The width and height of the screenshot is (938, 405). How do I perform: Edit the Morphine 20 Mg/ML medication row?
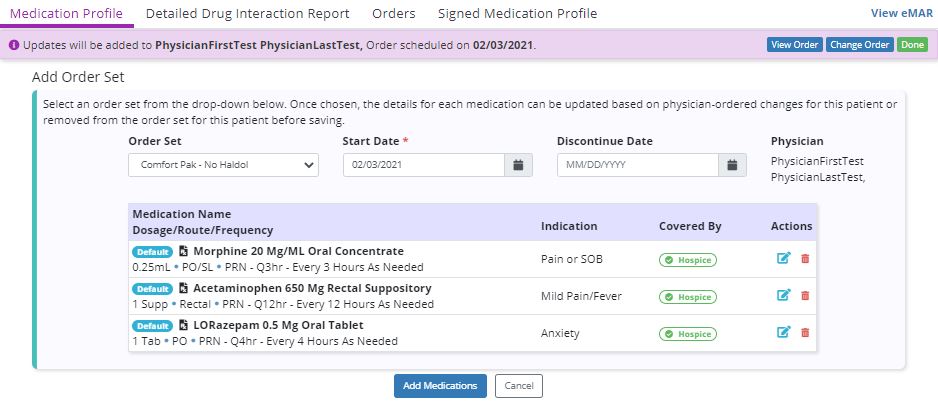click(x=783, y=258)
